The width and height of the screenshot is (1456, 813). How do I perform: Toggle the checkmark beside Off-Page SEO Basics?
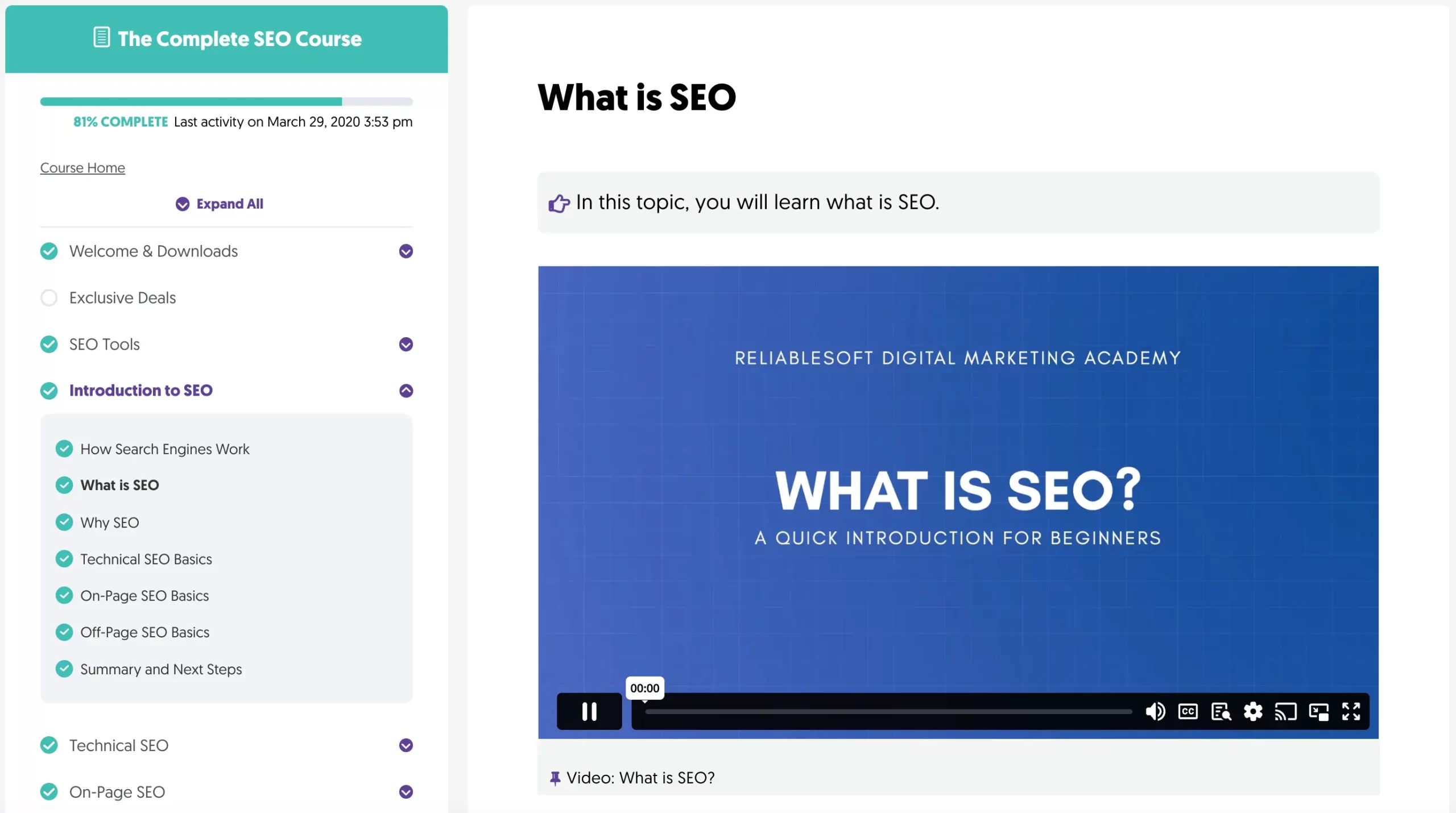pyautogui.click(x=64, y=632)
